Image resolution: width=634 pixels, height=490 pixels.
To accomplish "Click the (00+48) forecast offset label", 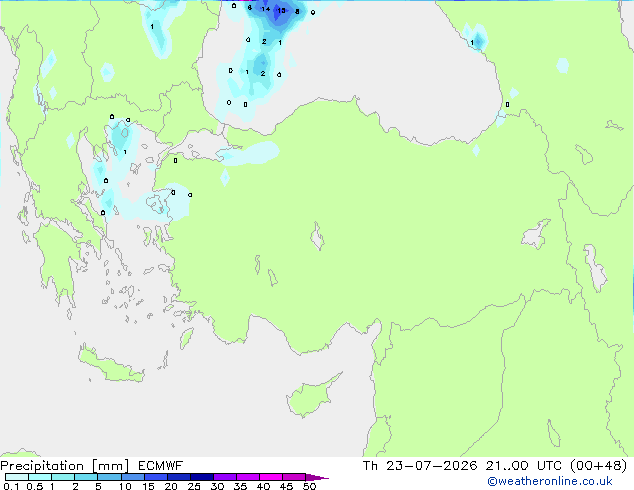I will coord(598,466).
